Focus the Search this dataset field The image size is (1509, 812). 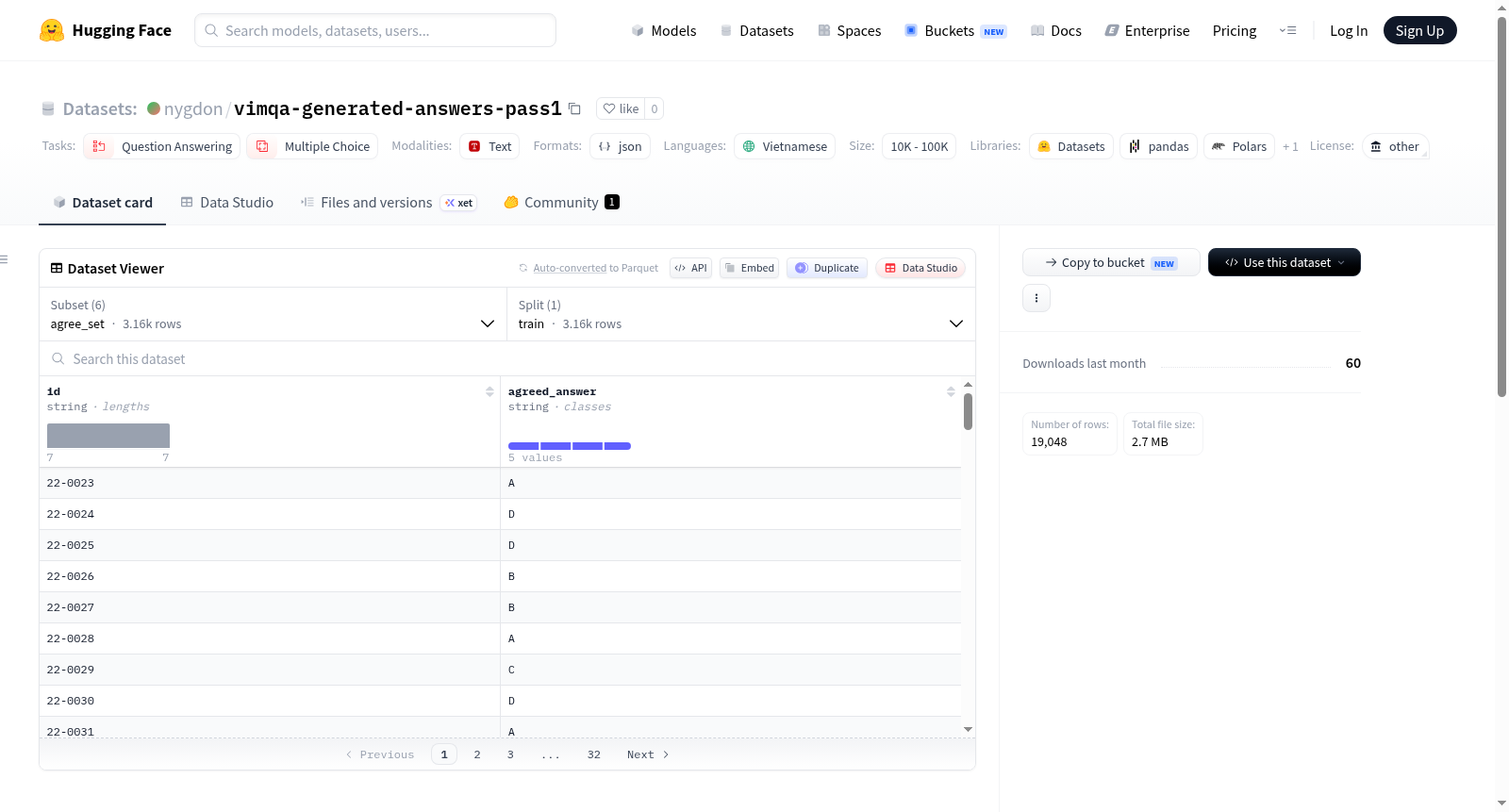[x=507, y=358]
